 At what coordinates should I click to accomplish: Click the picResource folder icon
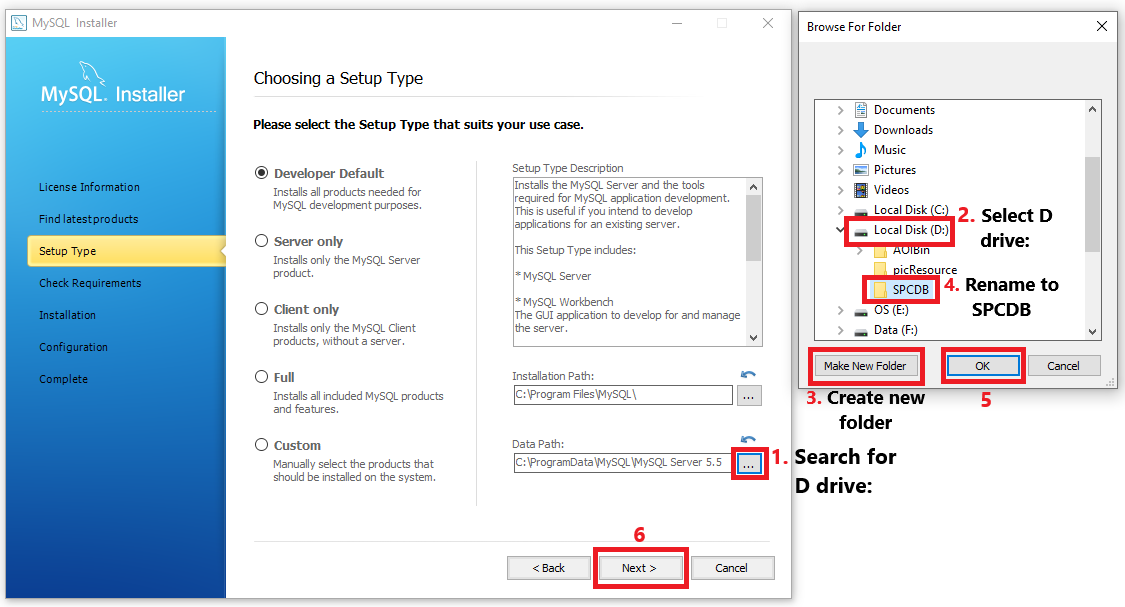click(x=880, y=269)
